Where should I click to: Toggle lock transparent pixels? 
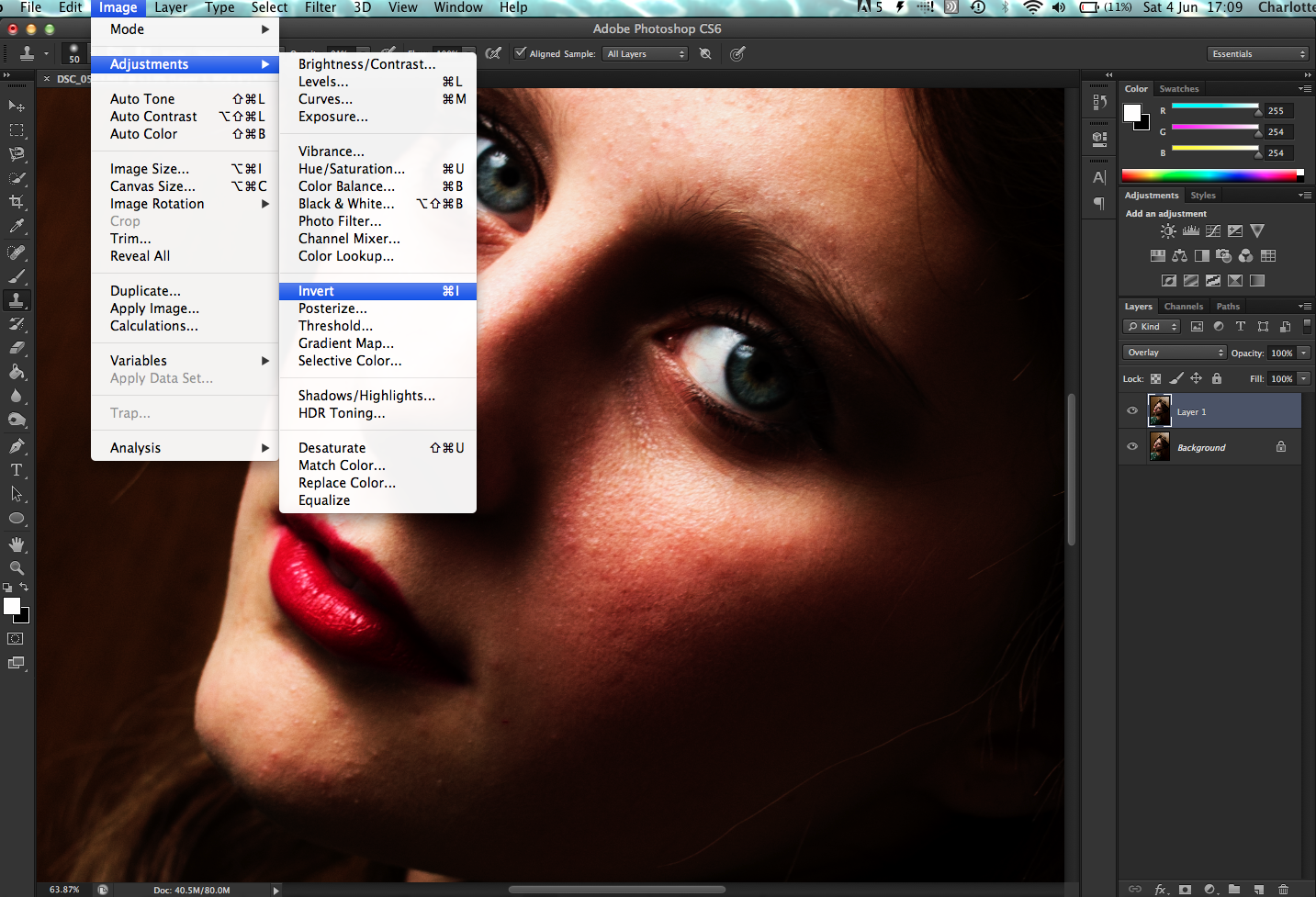point(1156,378)
